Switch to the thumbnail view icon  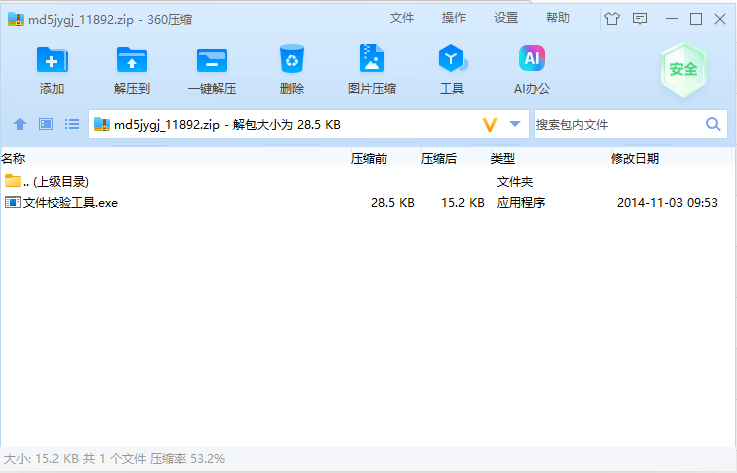click(46, 124)
